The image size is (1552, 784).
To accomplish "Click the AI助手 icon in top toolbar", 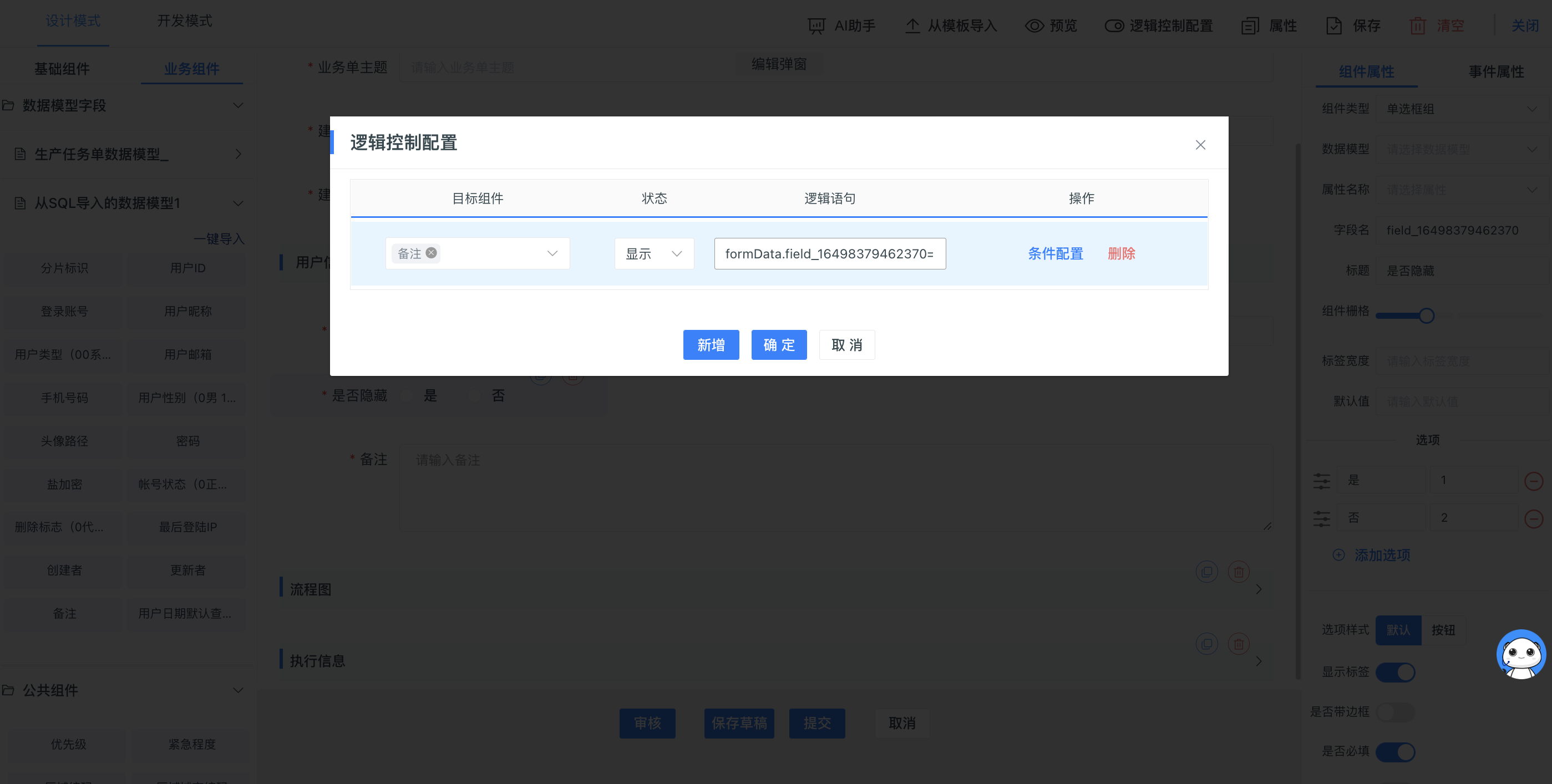I will tap(816, 26).
